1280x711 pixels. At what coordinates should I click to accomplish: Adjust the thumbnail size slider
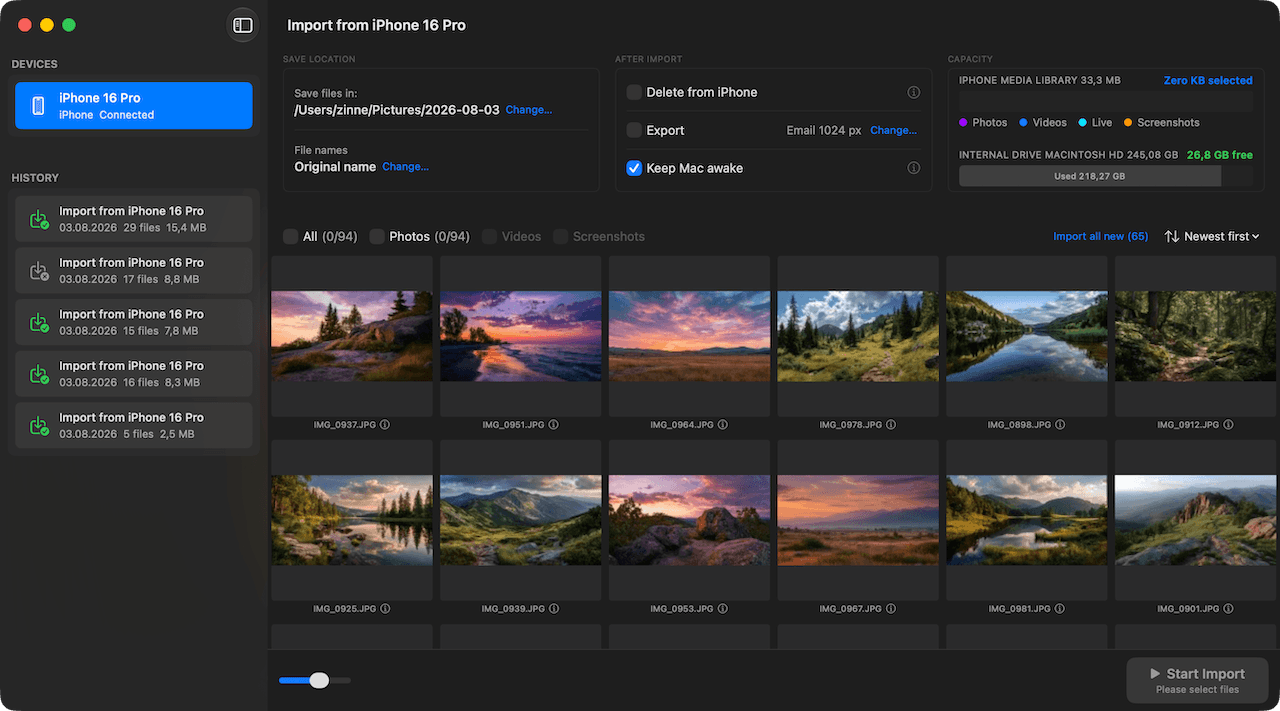click(319, 680)
